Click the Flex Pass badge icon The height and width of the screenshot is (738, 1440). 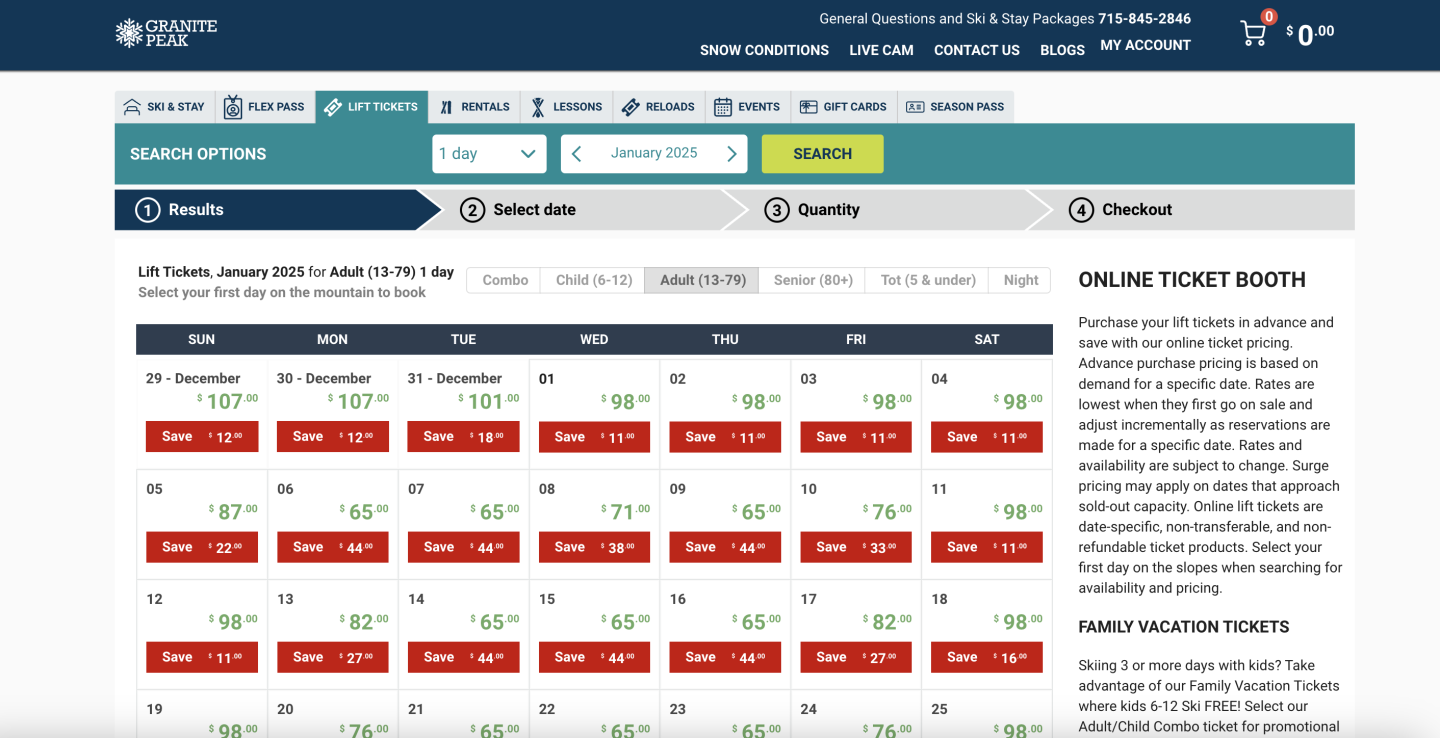pyautogui.click(x=233, y=107)
